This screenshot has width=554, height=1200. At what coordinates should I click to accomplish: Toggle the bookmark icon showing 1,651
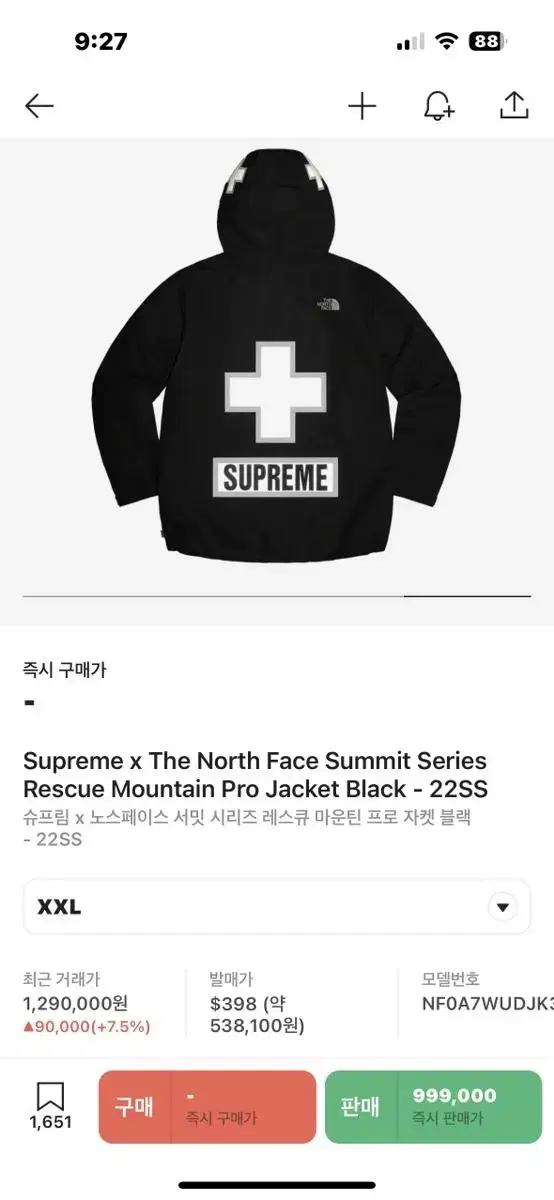point(50,1106)
